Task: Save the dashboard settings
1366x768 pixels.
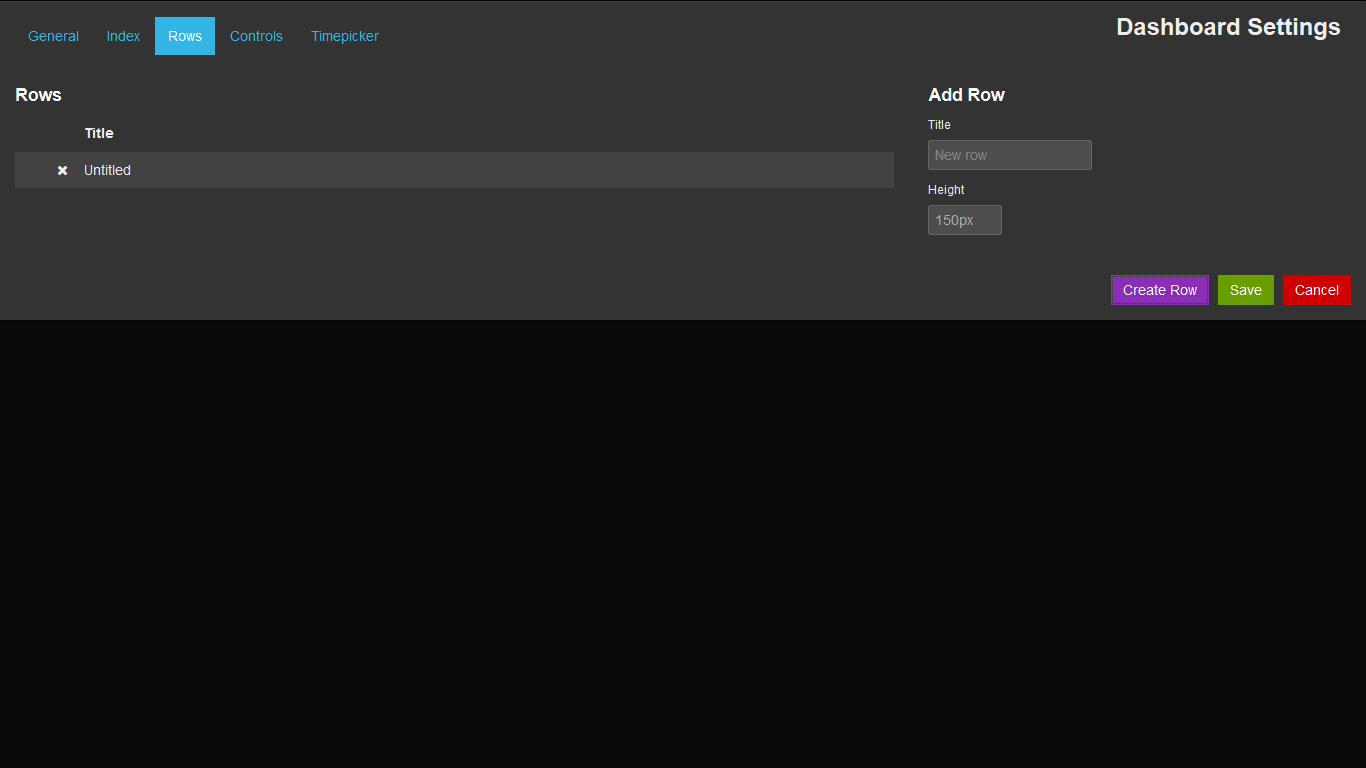Action: click(1246, 290)
